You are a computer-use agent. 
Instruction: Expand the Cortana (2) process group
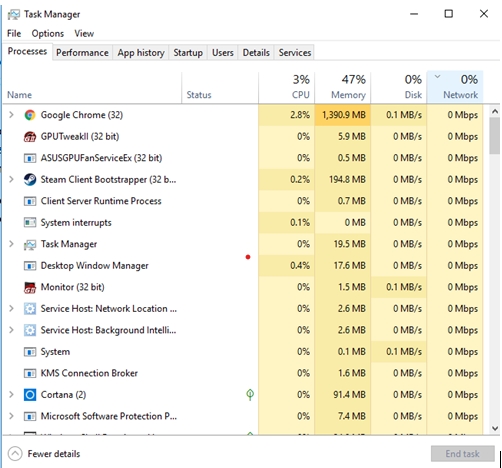pyautogui.click(x=11, y=395)
